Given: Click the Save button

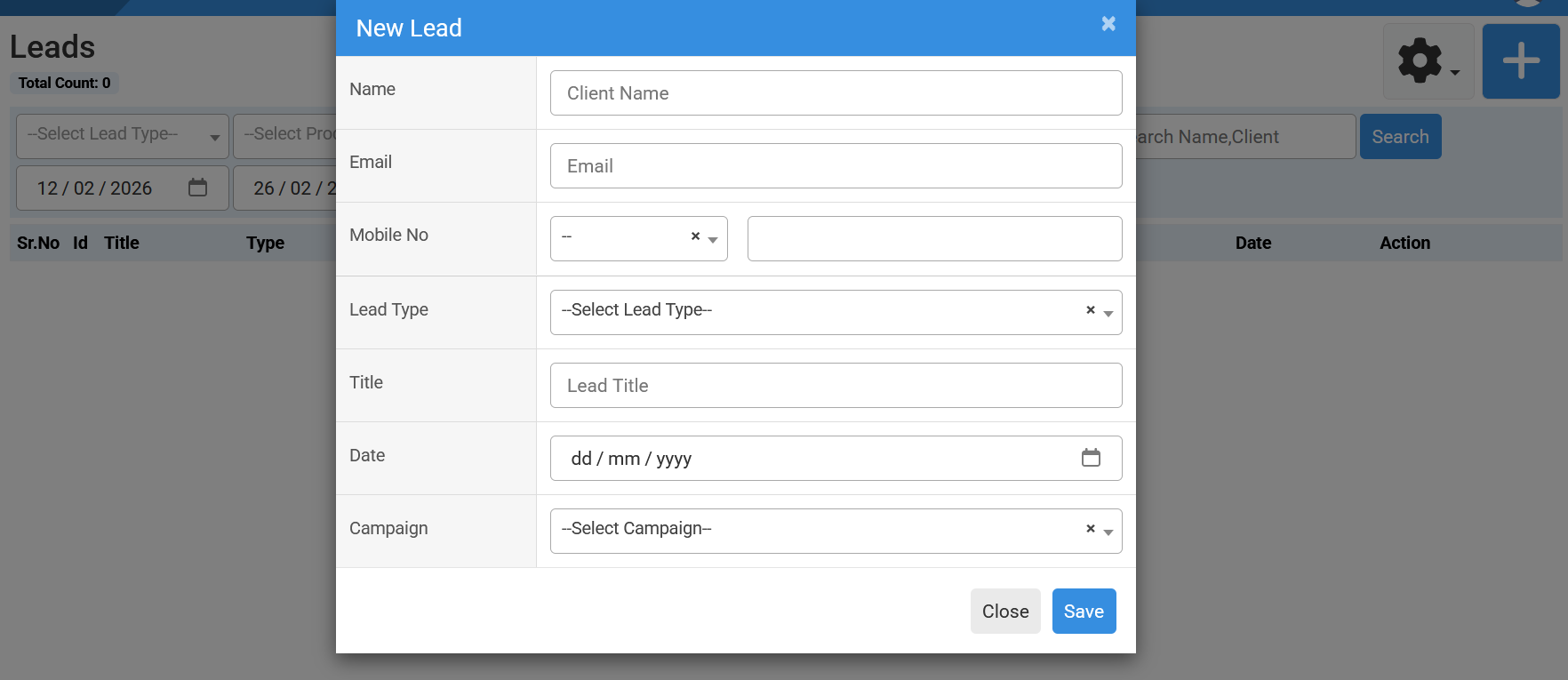Looking at the screenshot, I should tap(1084, 612).
